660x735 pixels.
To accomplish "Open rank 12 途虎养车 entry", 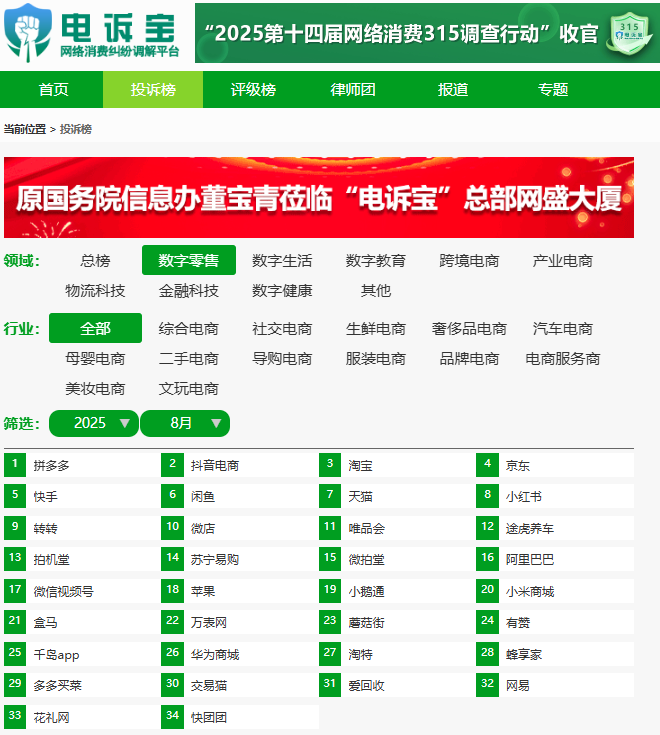I will coord(555,528).
